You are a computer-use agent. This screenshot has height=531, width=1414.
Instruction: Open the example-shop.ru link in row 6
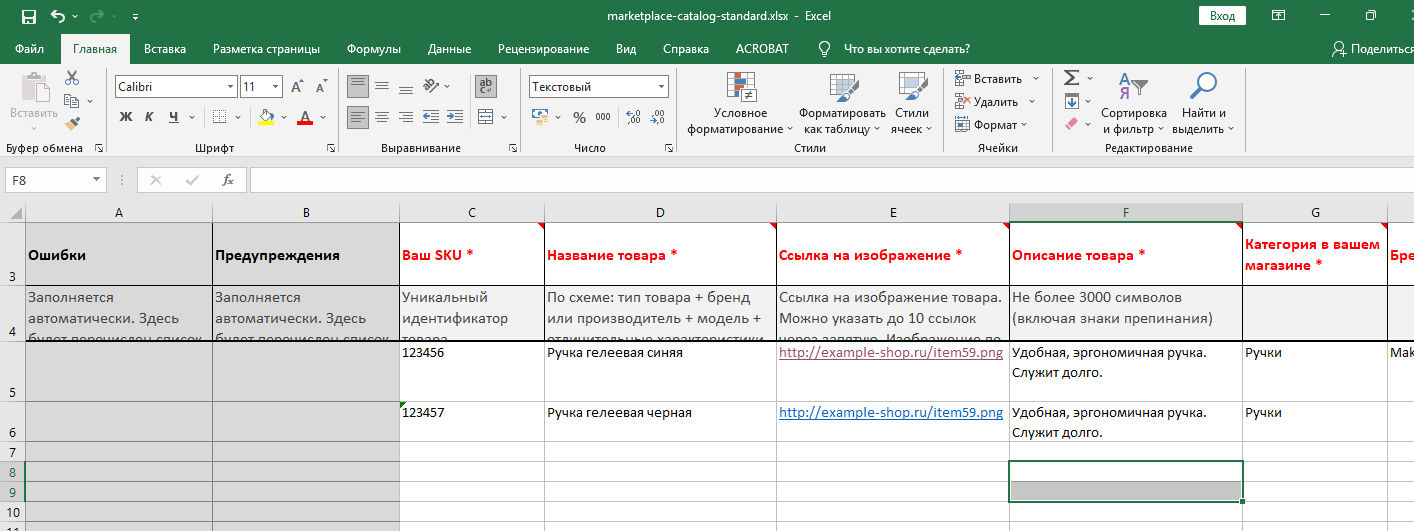pyautogui.click(x=890, y=413)
